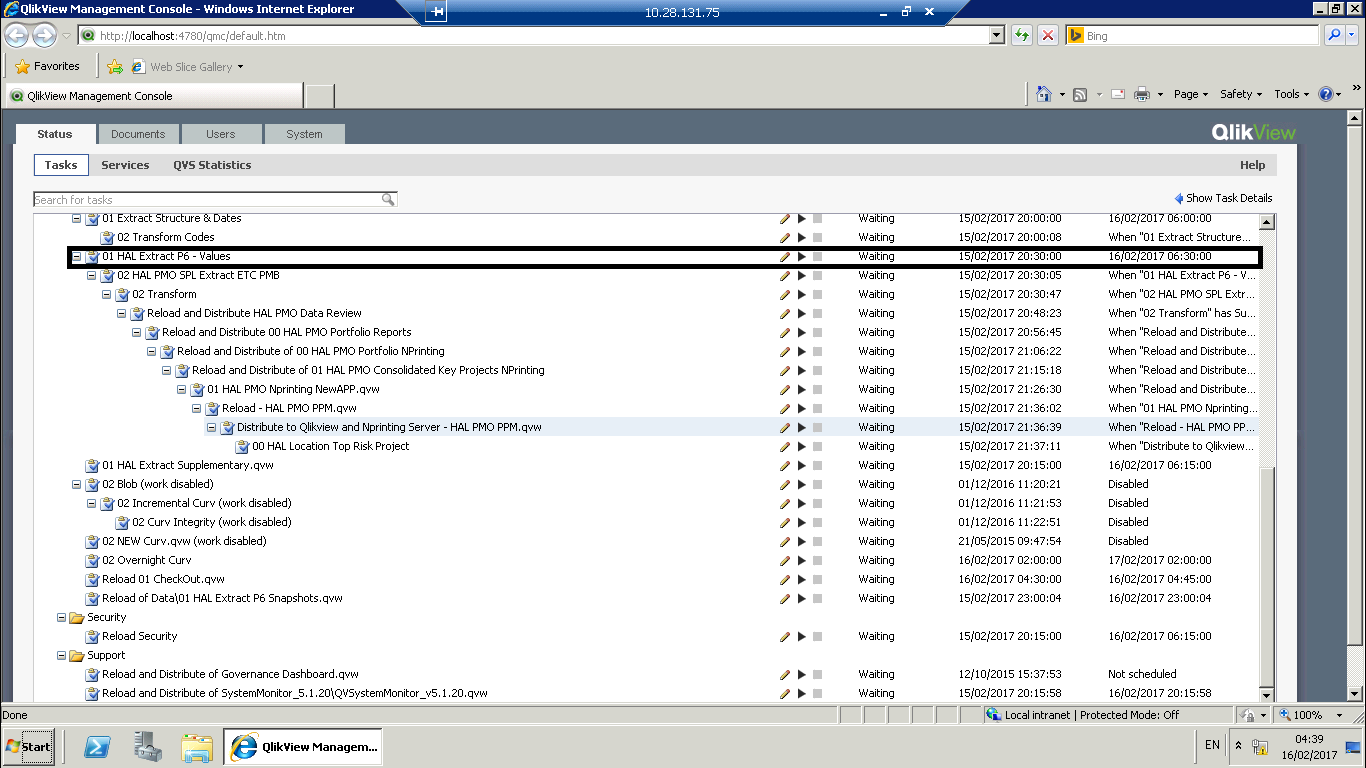Collapse the 01 HAL Extract P6 - Values node
Viewport: 1366px width, 768px height.
pos(76,256)
